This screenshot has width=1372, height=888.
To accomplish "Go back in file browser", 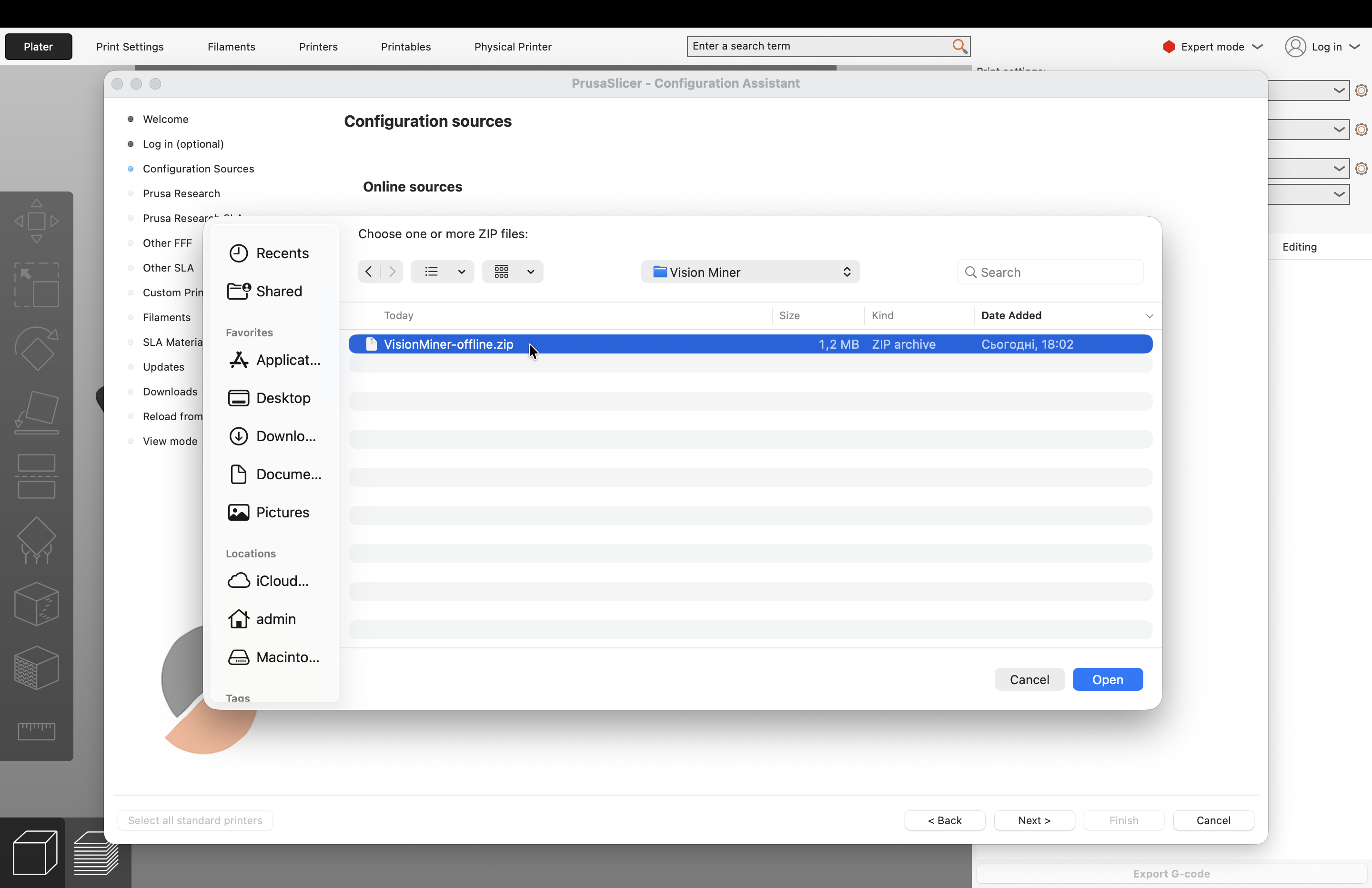I will [369, 272].
